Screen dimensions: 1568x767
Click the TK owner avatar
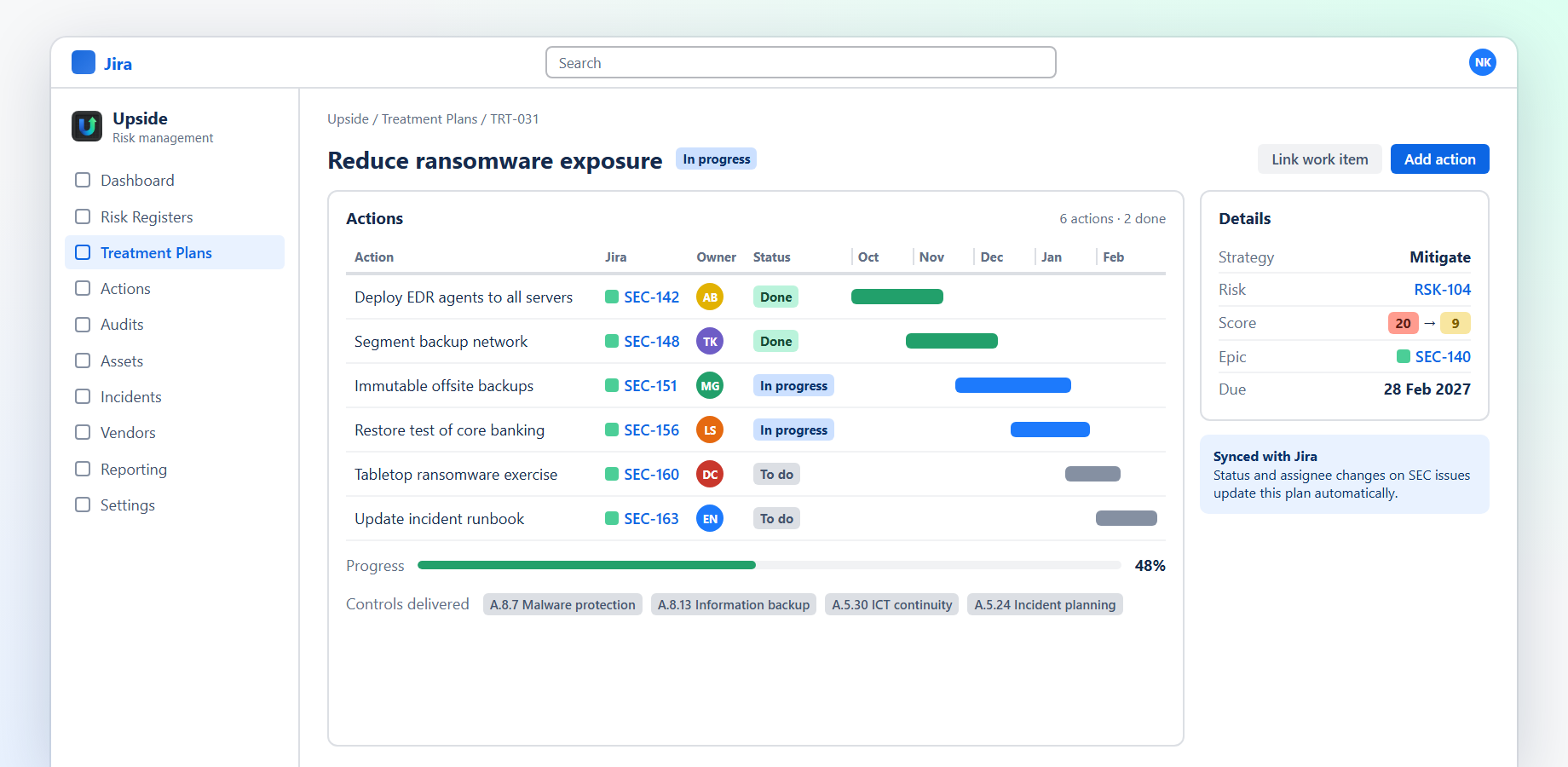710,341
